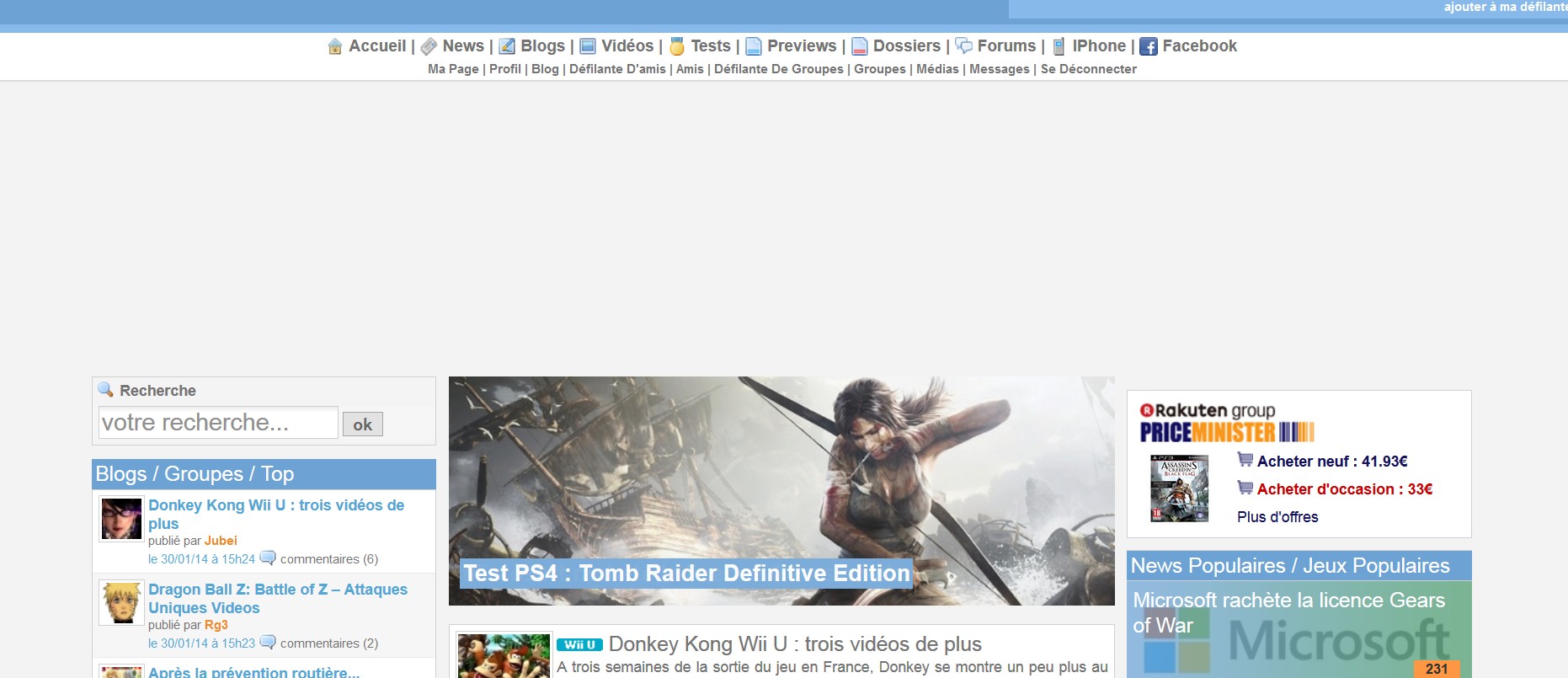Screen dimensions: 1568x678
Task: Click the Forums speech bubble icon
Action: pos(963,46)
